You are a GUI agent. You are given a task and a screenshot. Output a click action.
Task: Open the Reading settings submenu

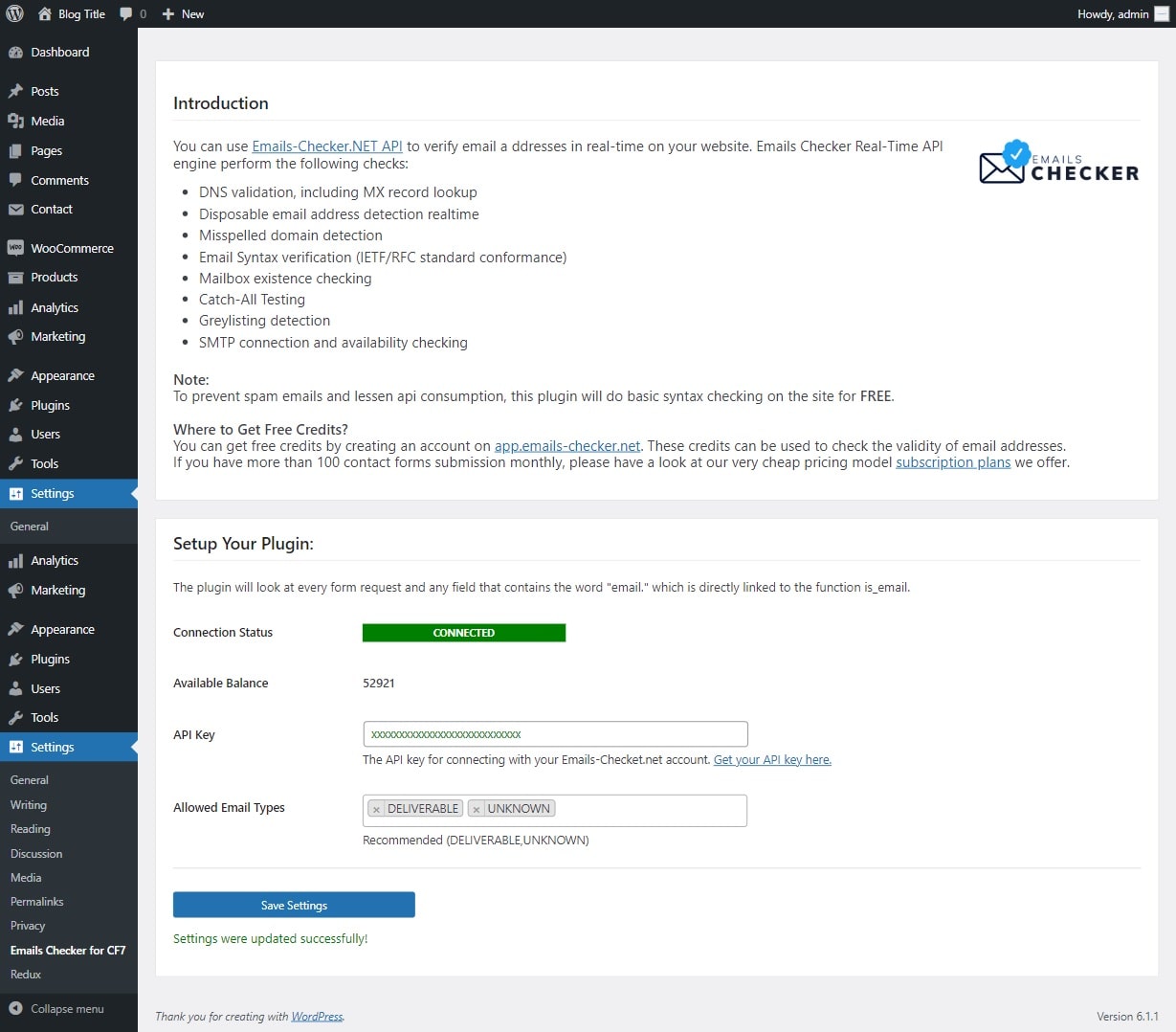31,829
